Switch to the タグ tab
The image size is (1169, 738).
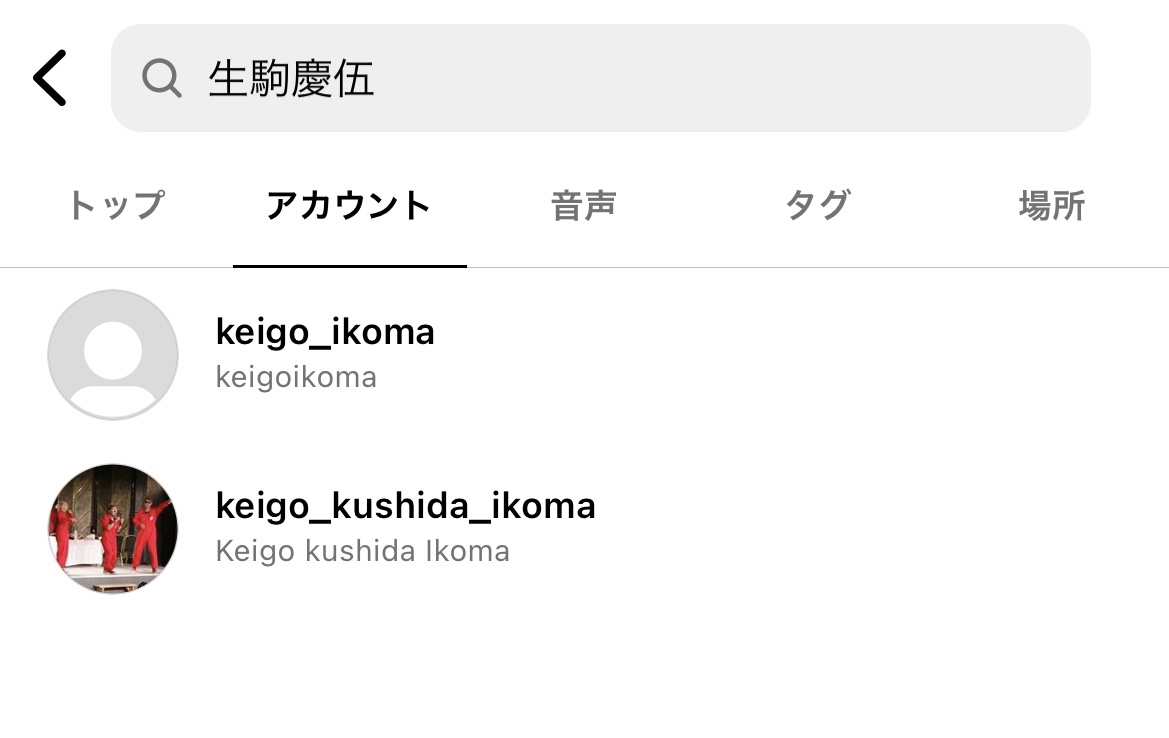coord(818,205)
